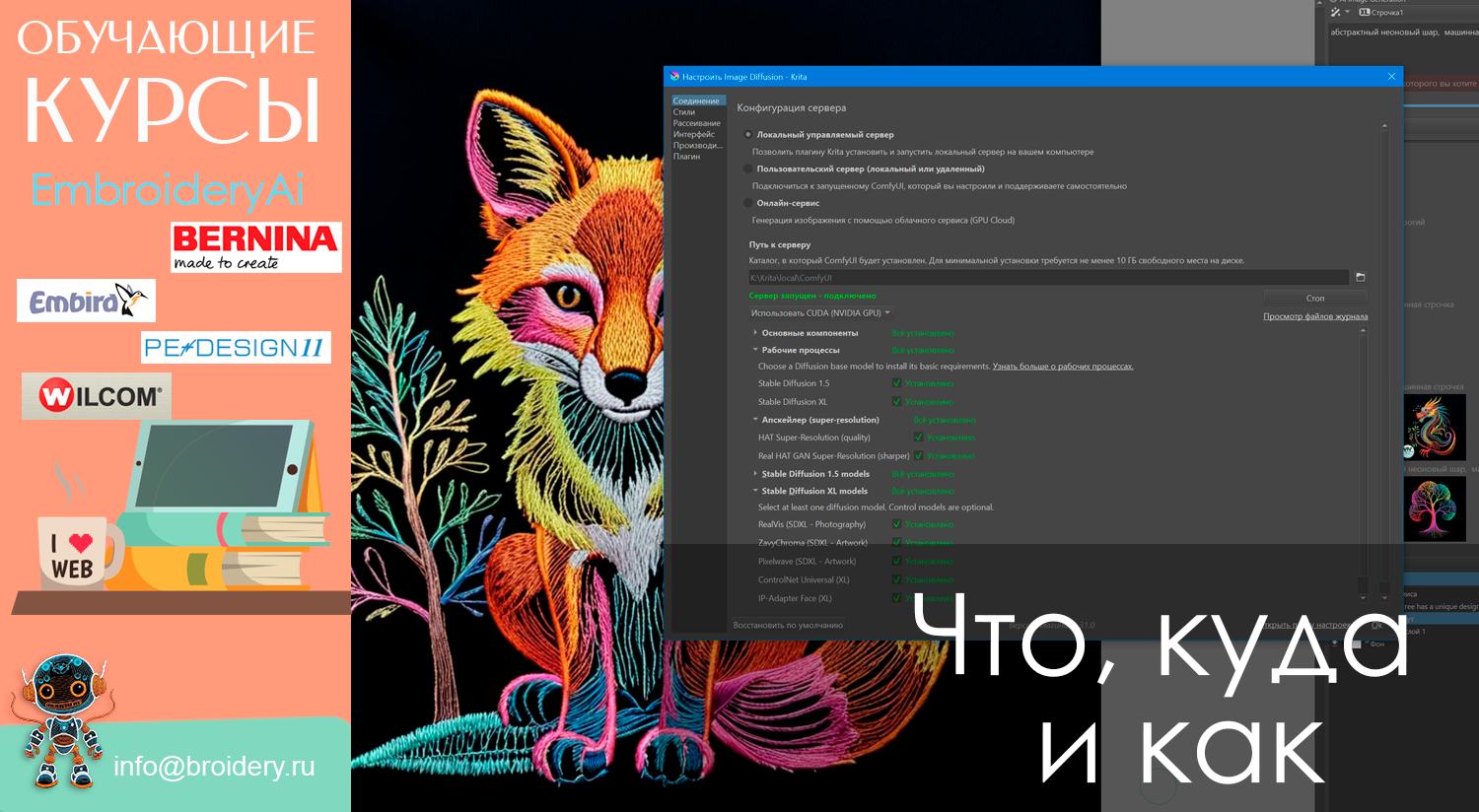Toggle the HAT Super-Resolution (quality) checkbox
The image size is (1479, 812).
918,438
